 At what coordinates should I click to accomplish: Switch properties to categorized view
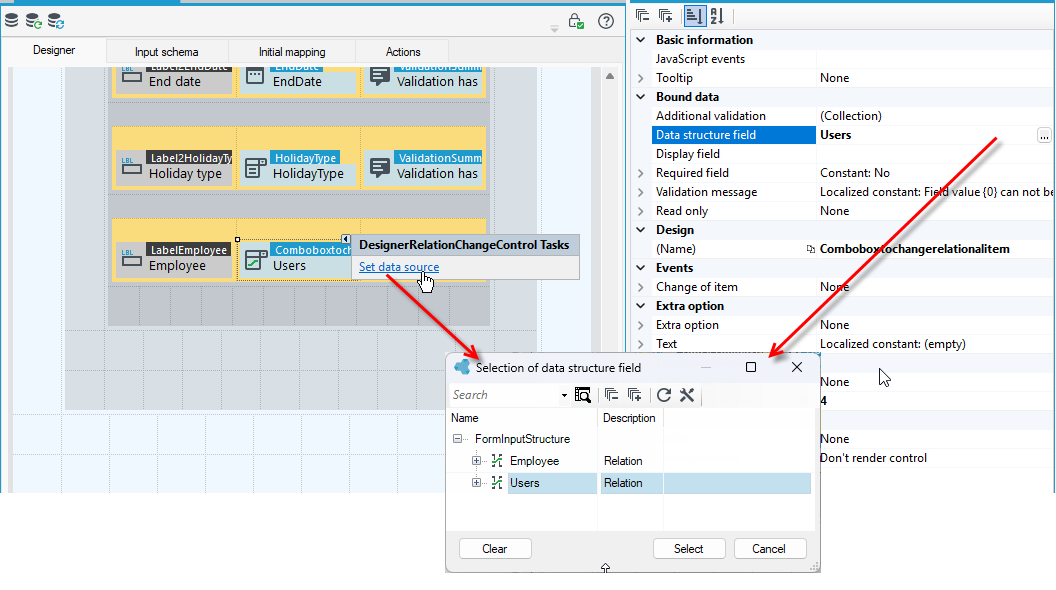click(694, 15)
